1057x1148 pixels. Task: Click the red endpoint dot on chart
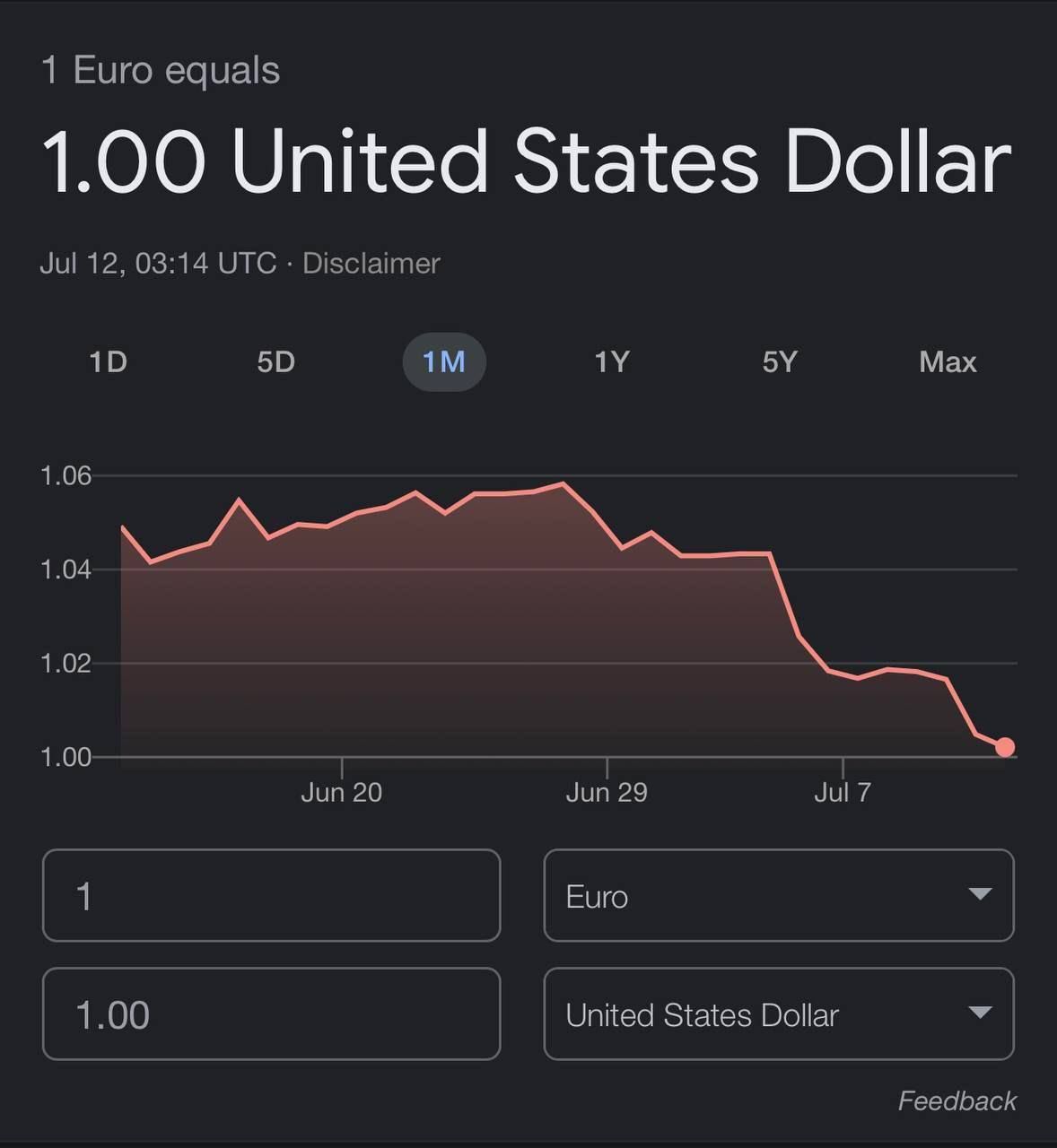tap(1005, 747)
